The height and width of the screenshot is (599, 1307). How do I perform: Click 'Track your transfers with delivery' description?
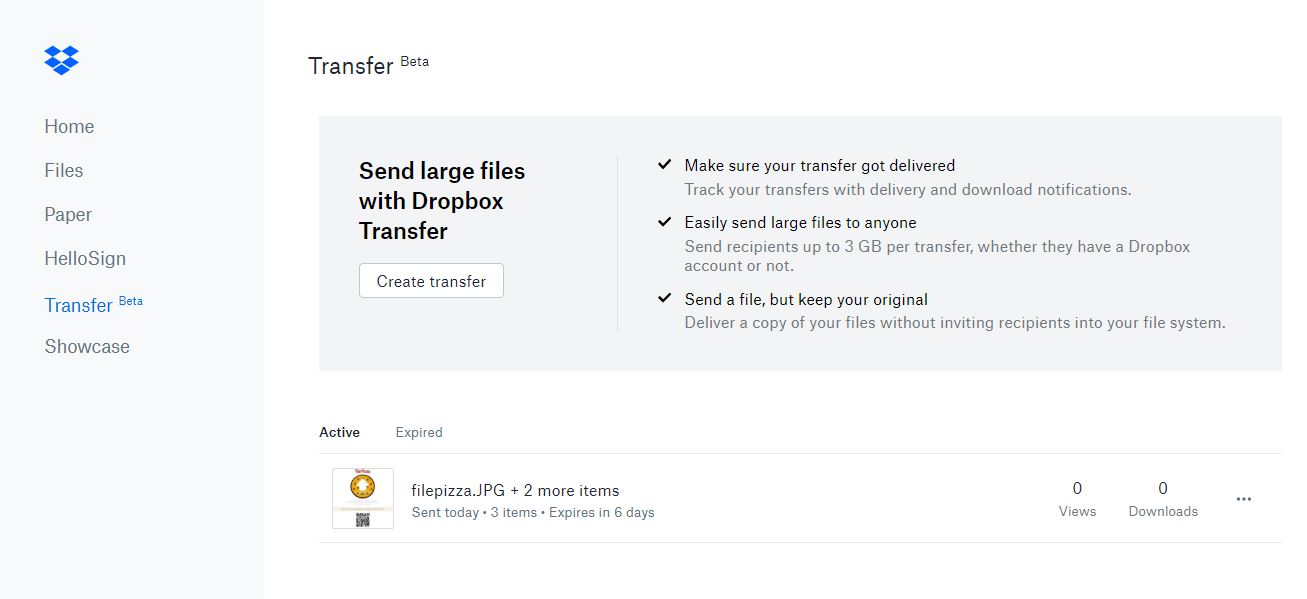coord(908,189)
